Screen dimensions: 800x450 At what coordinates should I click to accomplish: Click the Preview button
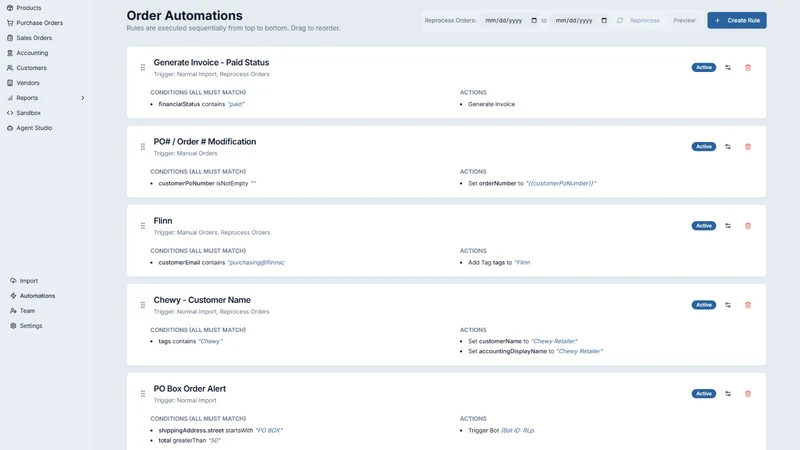684,20
